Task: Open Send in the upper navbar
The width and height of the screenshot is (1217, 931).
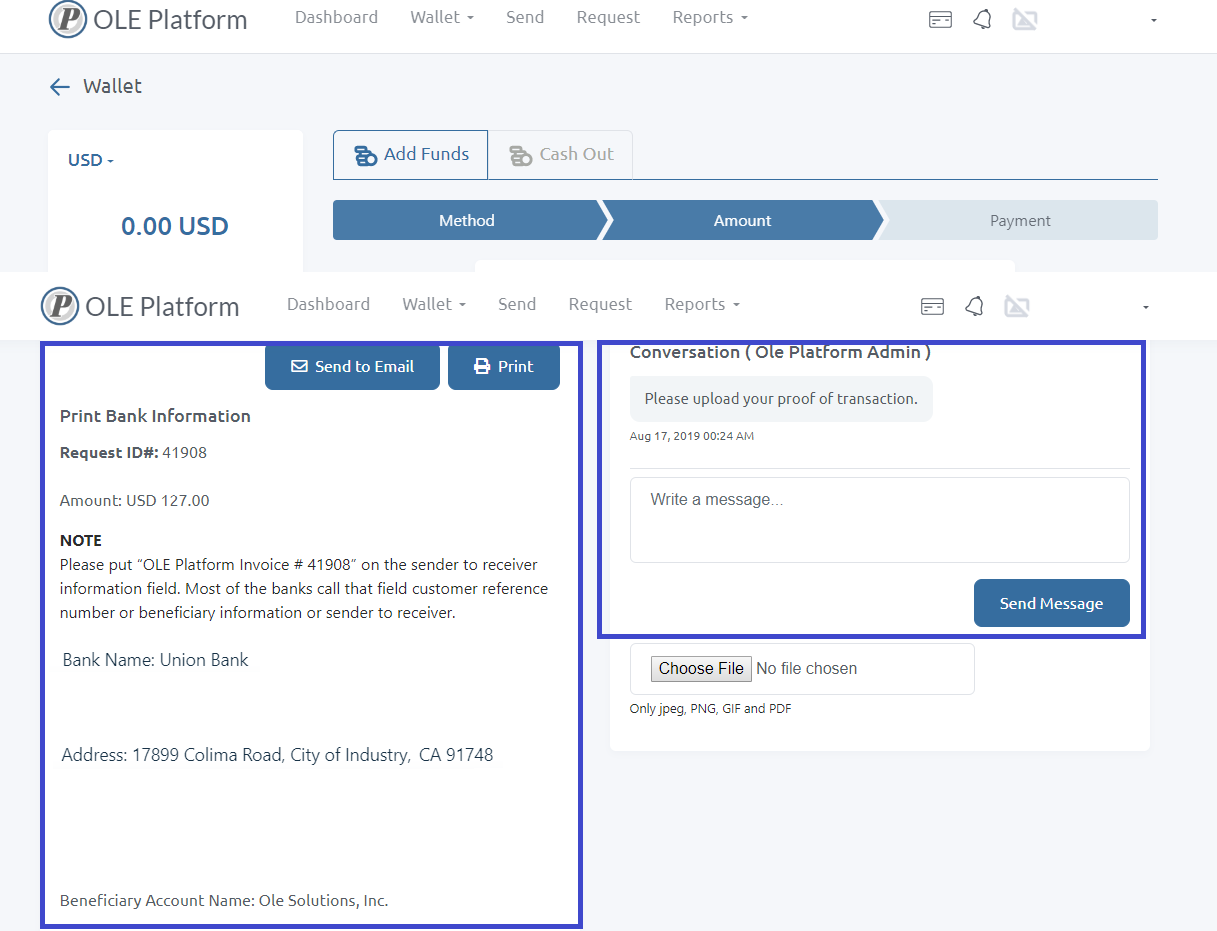Action: pos(525,17)
